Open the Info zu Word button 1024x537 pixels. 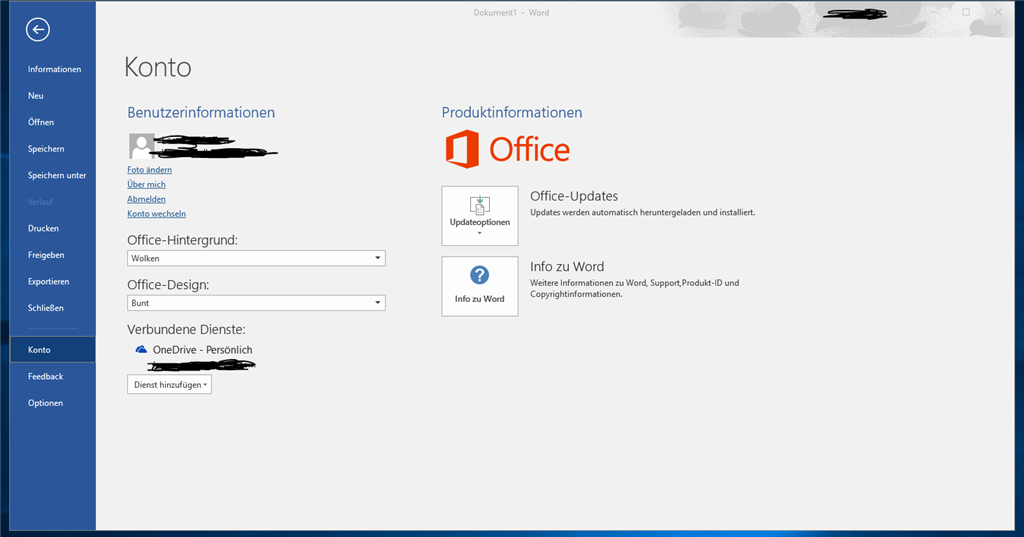[480, 286]
